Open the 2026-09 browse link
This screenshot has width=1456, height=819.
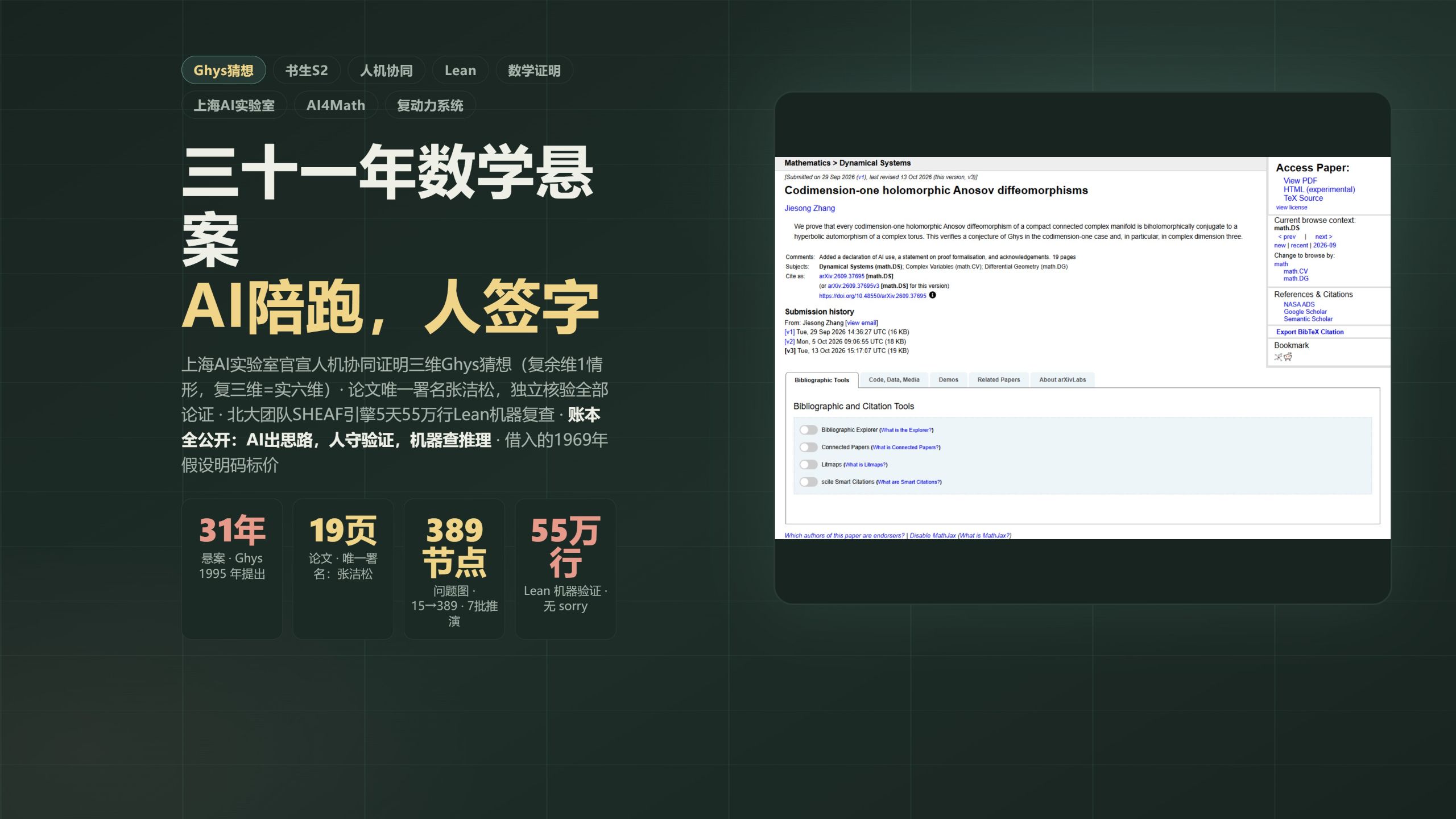tap(1324, 246)
